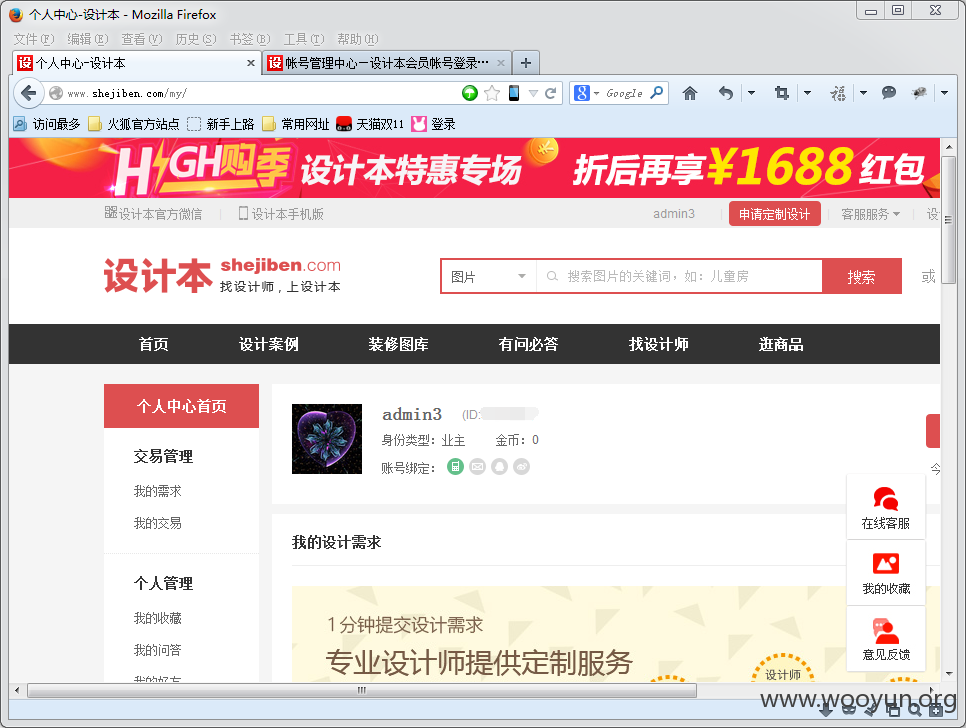Open the 在线客服 floating widget
966x728 pixels.
coord(886,508)
